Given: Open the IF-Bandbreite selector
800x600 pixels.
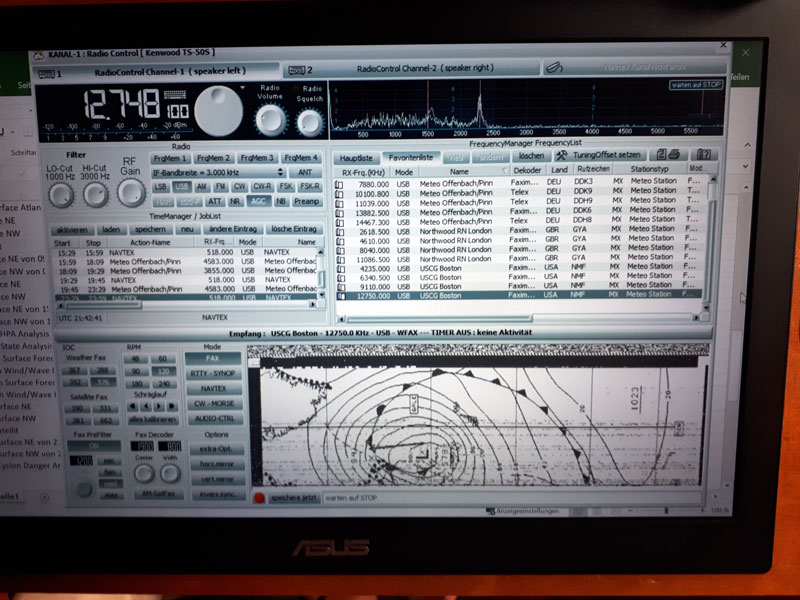Looking at the screenshot, I should pyautogui.click(x=218, y=172).
